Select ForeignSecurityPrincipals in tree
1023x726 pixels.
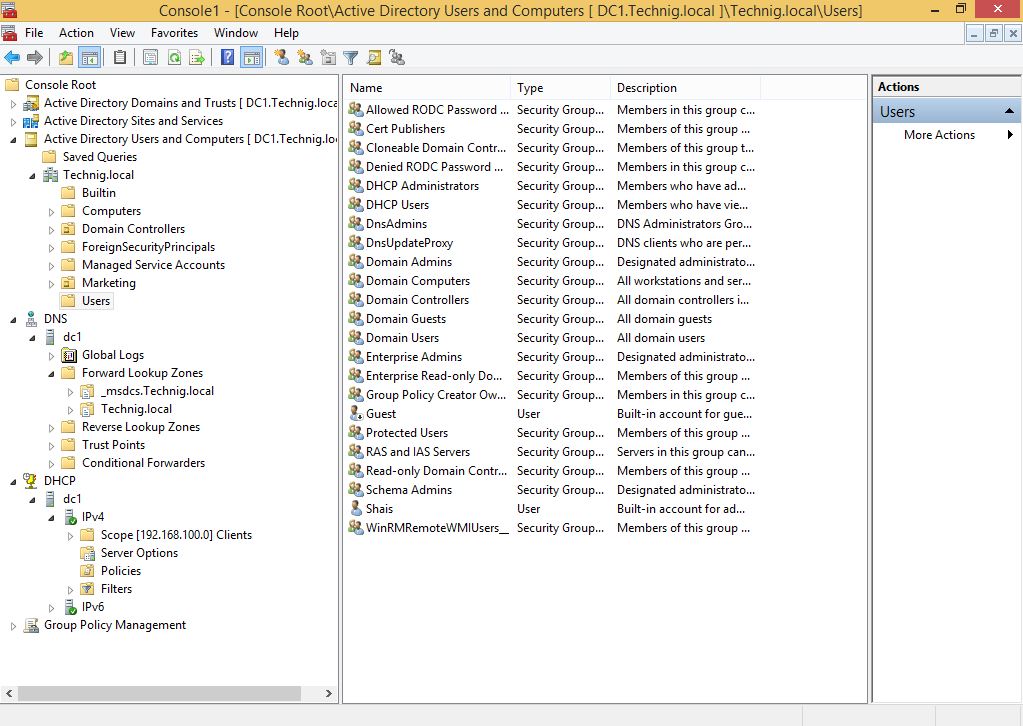[x=148, y=247]
